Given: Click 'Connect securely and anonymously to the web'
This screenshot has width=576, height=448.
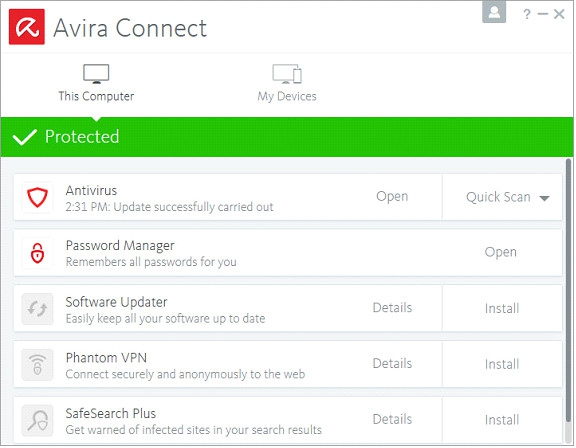Looking at the screenshot, I should [185, 375].
